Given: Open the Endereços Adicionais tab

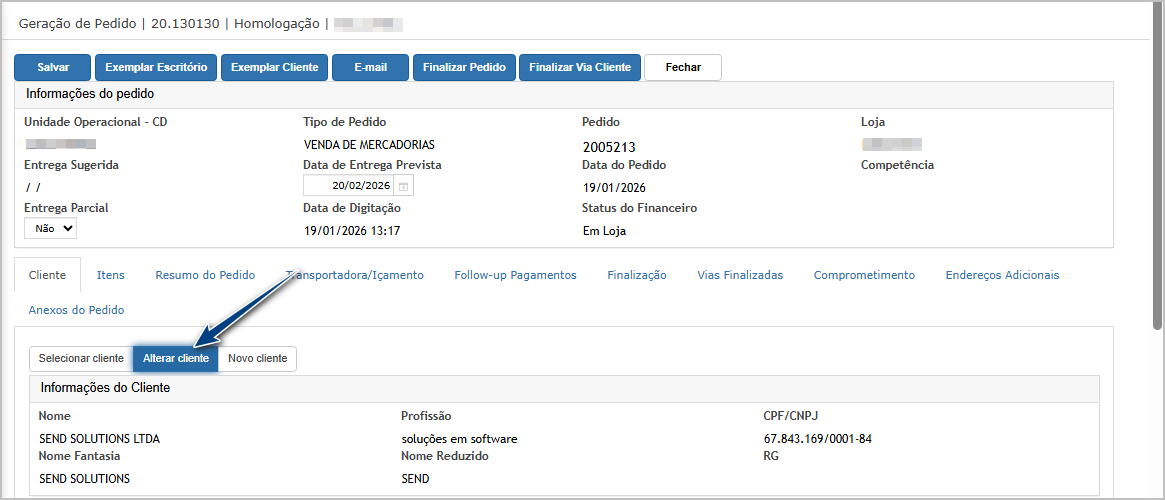Looking at the screenshot, I should pos(1002,275).
